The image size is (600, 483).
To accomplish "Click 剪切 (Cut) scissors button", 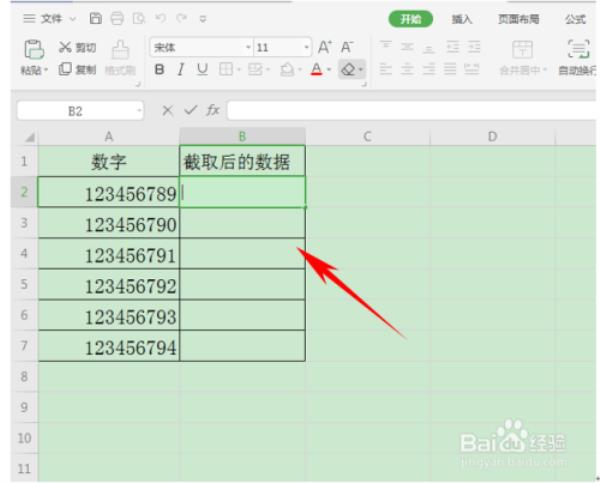I will point(77,47).
